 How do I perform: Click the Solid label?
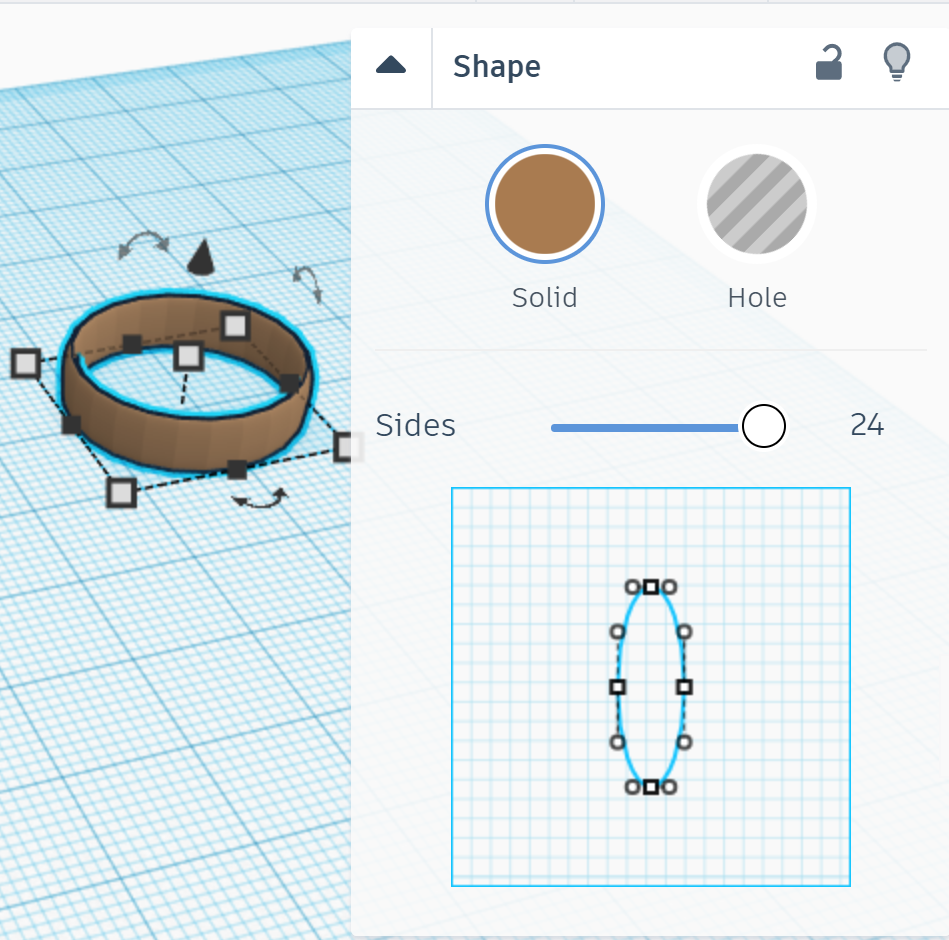point(545,298)
